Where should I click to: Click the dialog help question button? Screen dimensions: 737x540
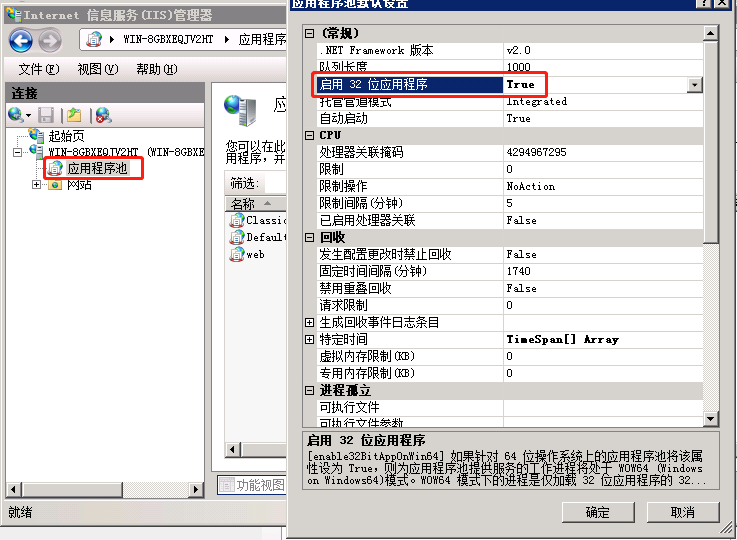704,3
